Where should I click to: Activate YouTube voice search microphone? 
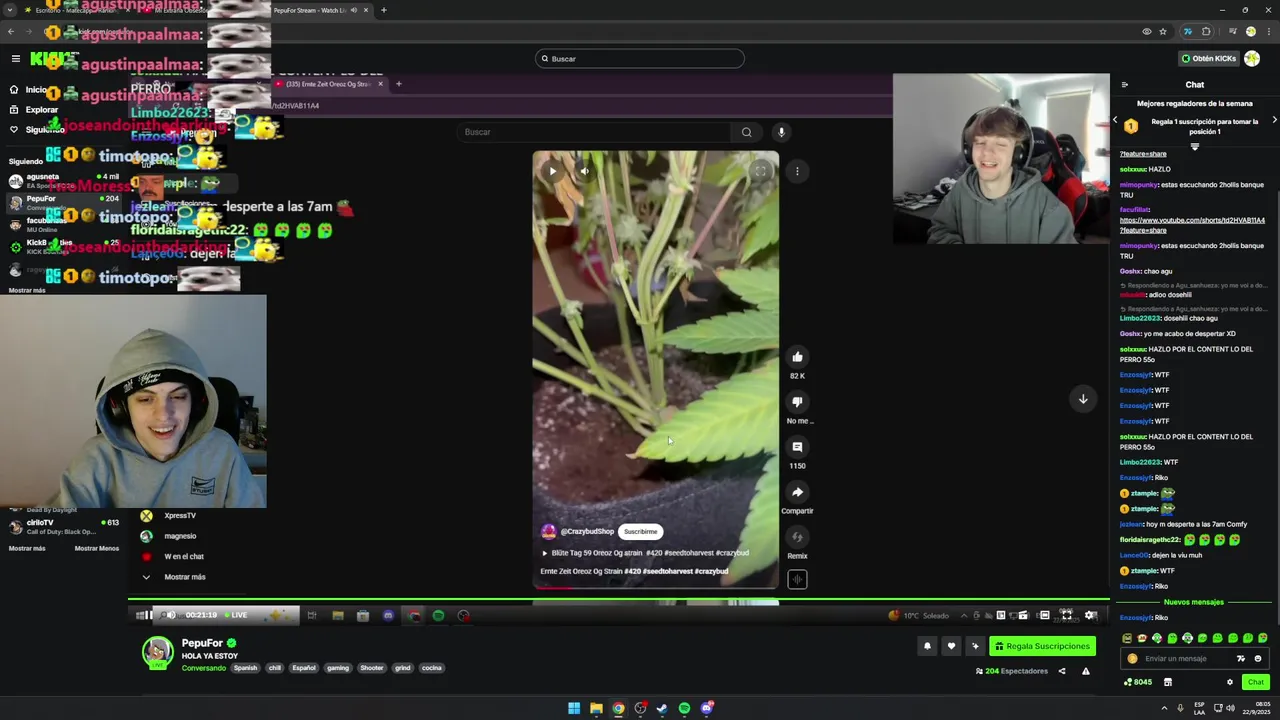[x=781, y=132]
